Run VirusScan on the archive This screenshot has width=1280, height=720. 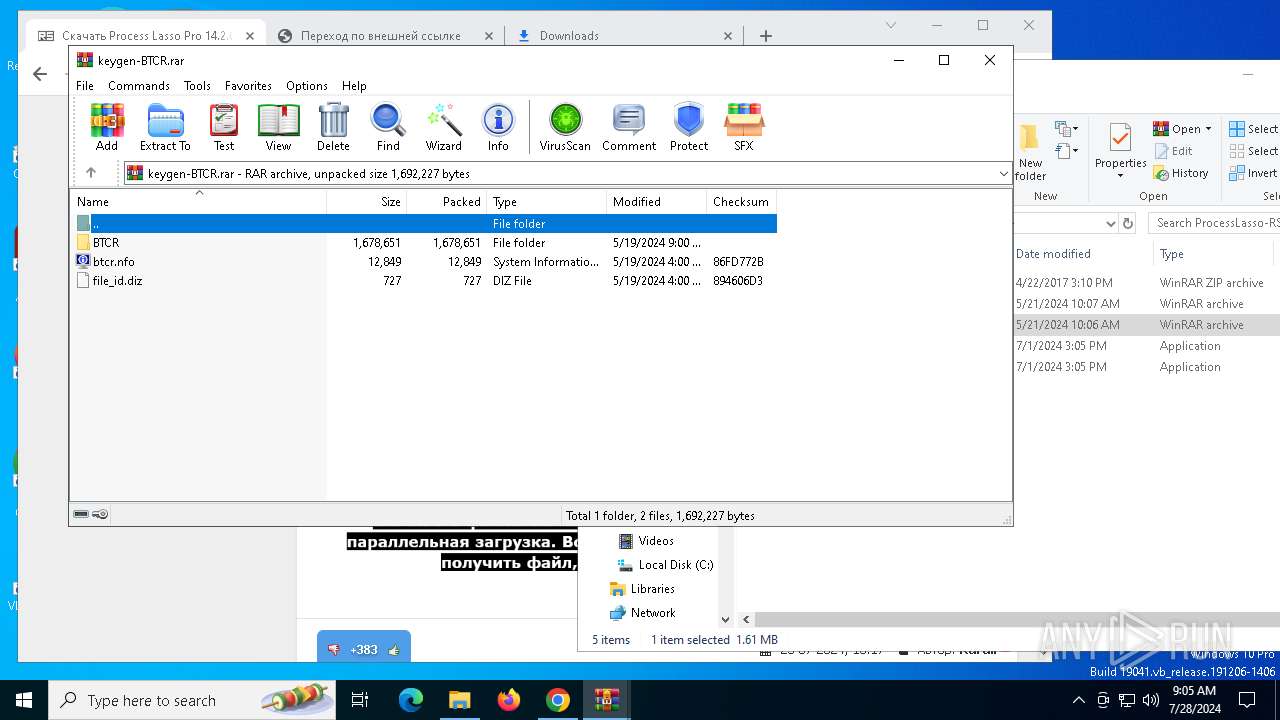(565, 127)
